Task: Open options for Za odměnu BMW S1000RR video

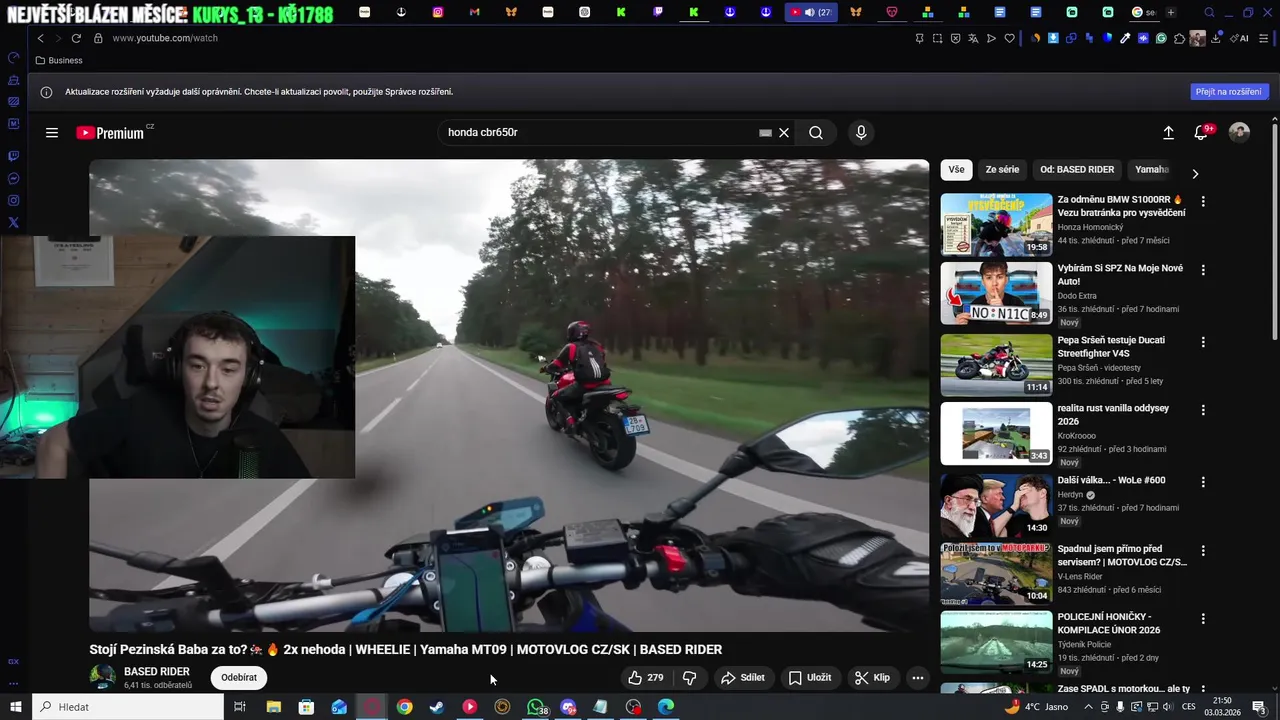Action: pos(1203,201)
